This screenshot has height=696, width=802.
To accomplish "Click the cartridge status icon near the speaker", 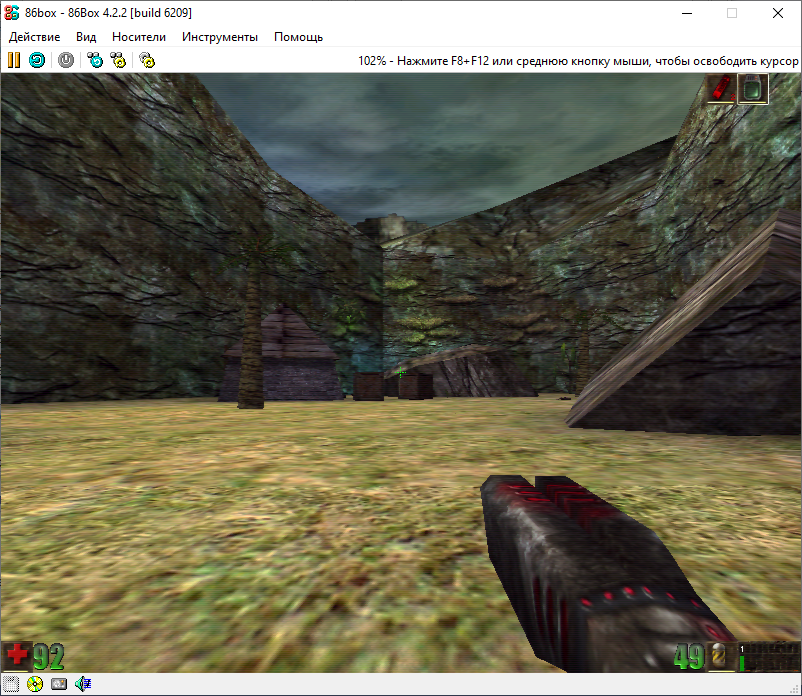I will (58, 684).
